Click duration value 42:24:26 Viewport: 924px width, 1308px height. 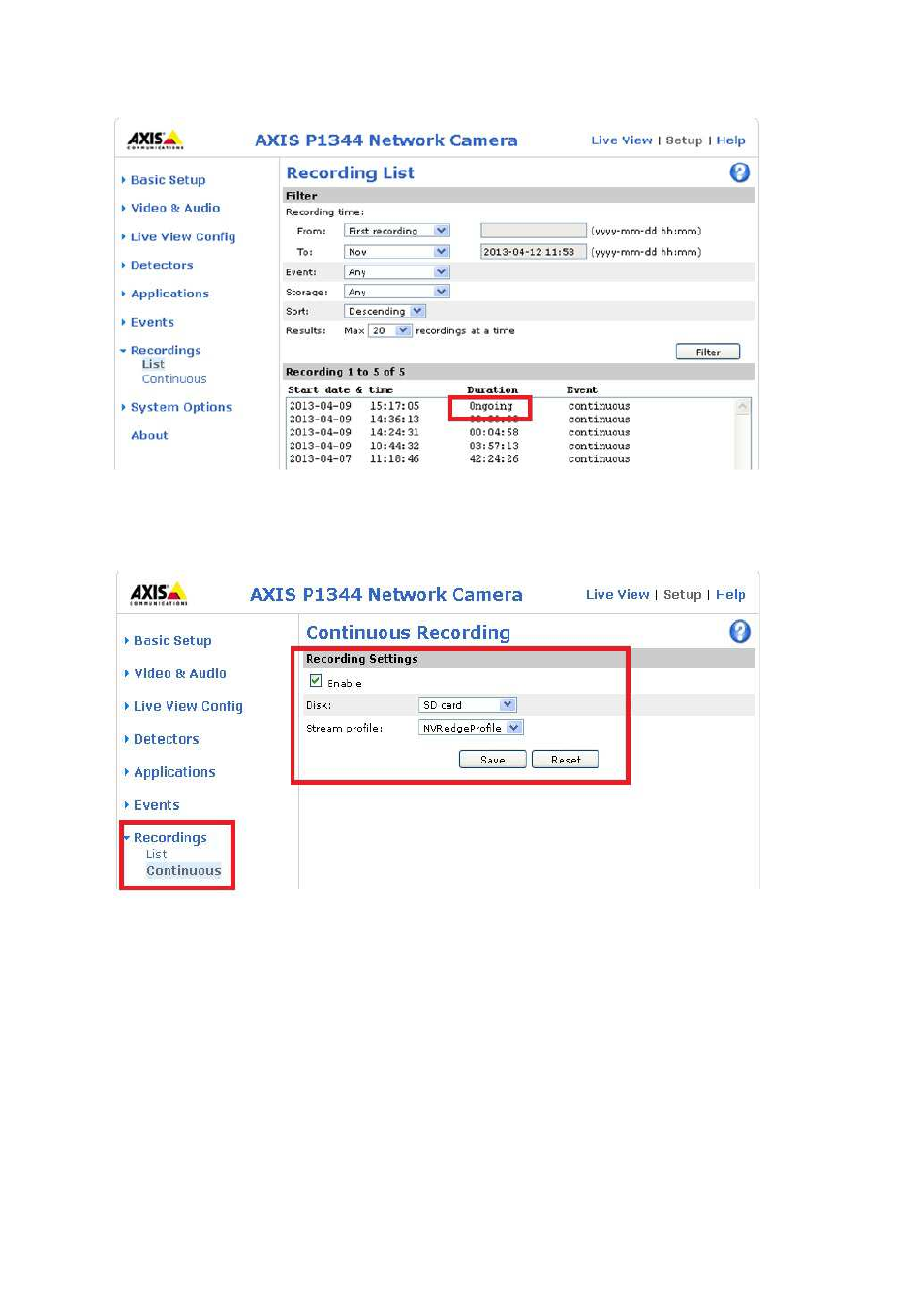click(494, 459)
